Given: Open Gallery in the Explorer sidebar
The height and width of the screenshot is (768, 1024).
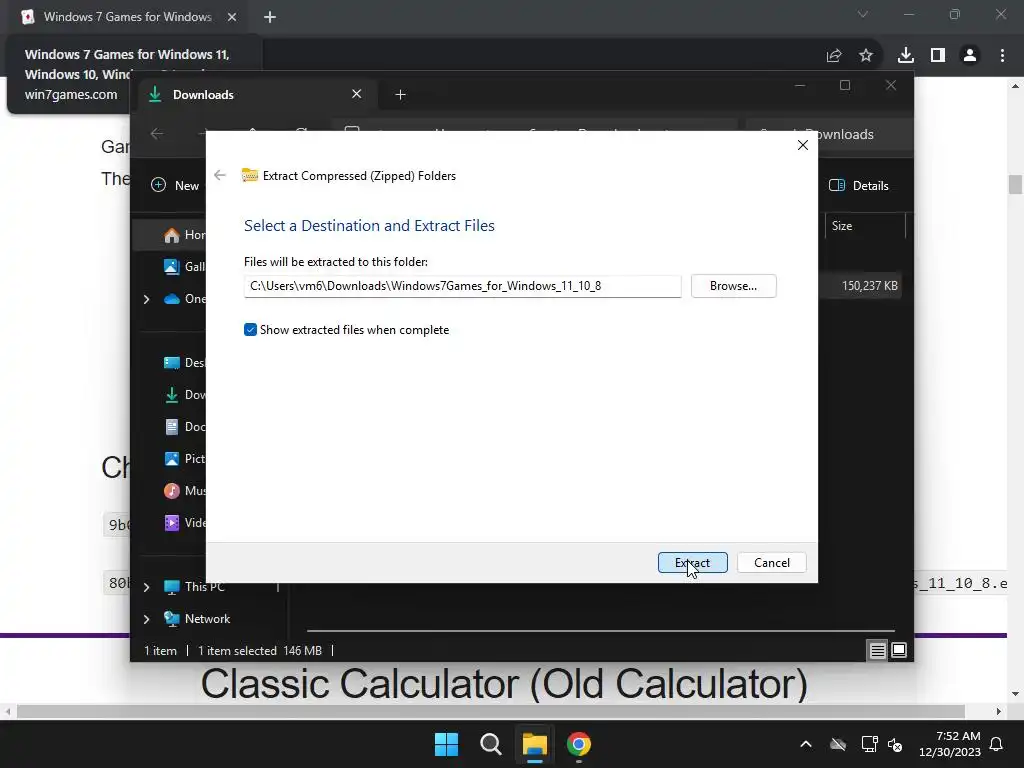Looking at the screenshot, I should [x=185, y=266].
